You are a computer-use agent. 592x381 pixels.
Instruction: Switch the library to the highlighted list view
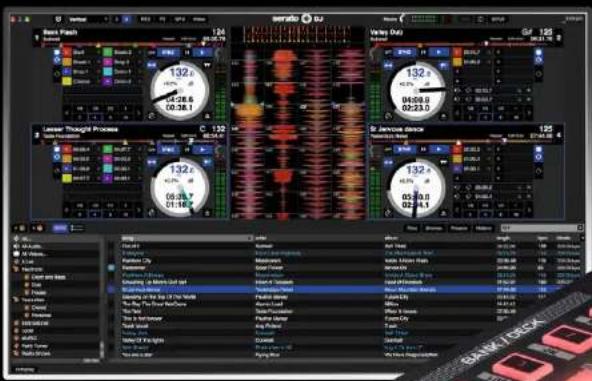60,228
